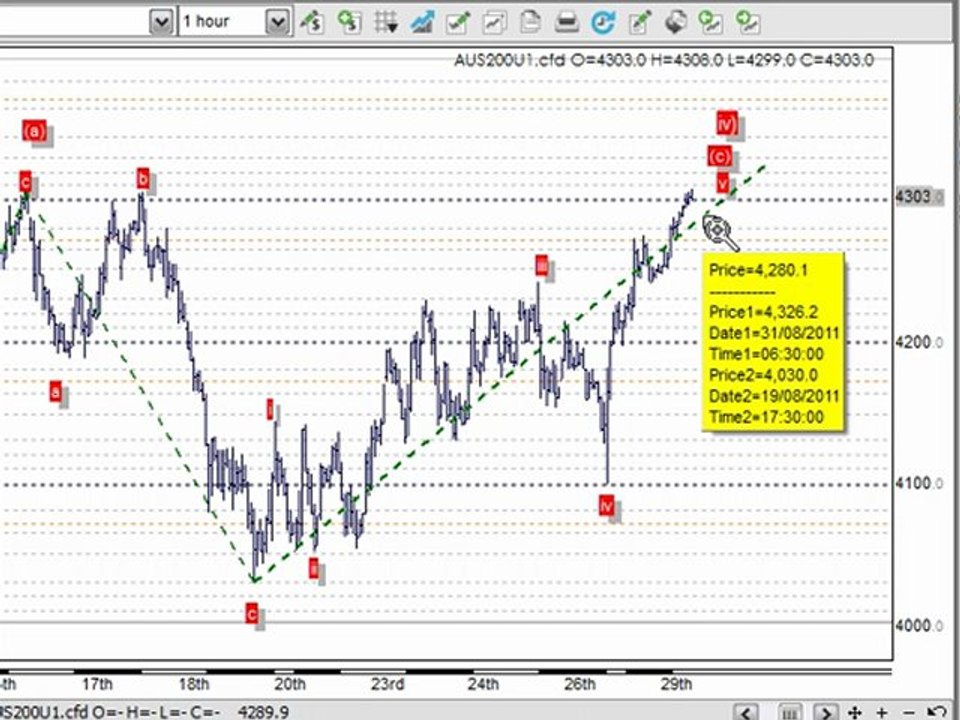Select the red (iv) label at top right

tap(727, 123)
